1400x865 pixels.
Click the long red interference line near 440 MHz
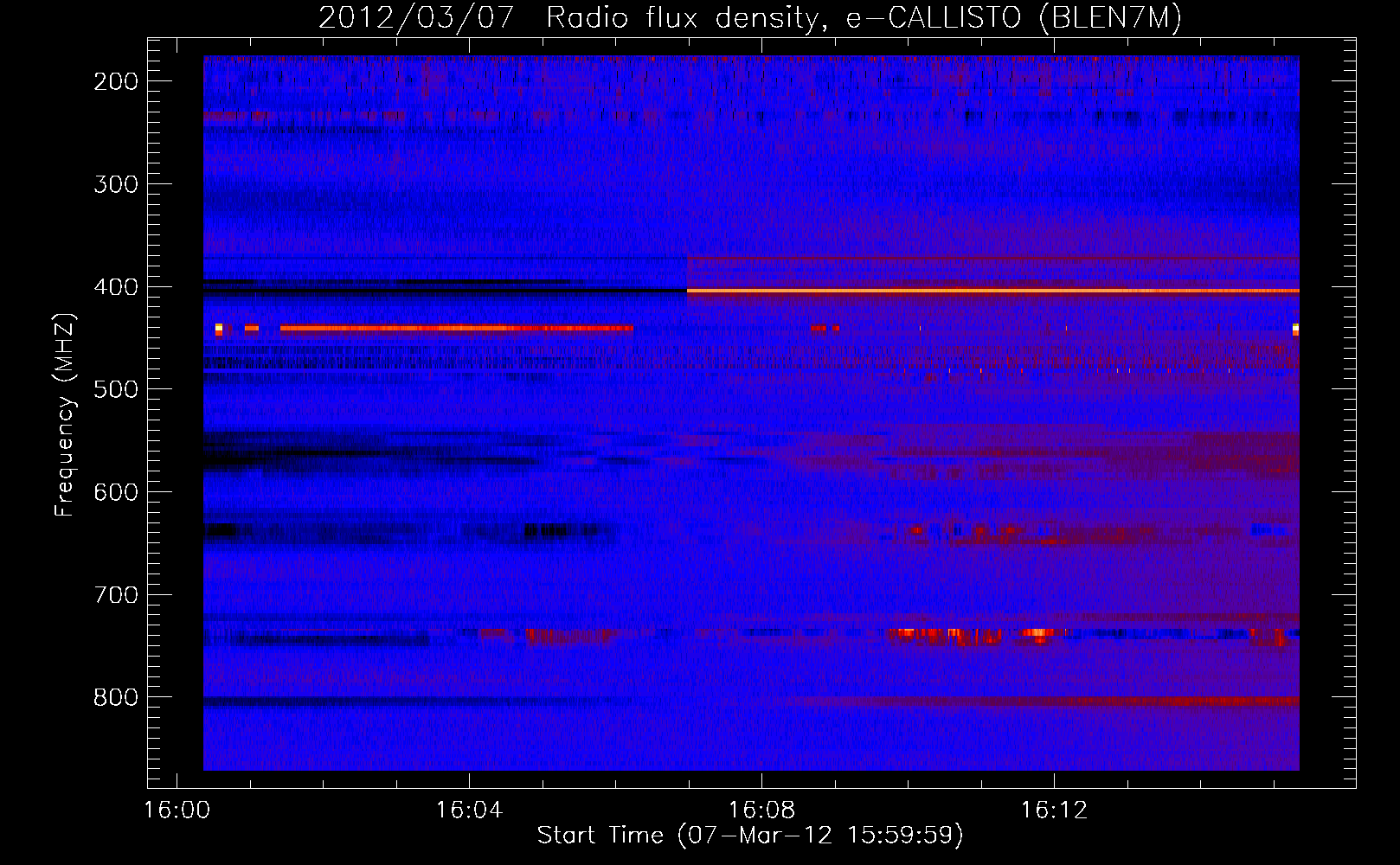(x=457, y=328)
